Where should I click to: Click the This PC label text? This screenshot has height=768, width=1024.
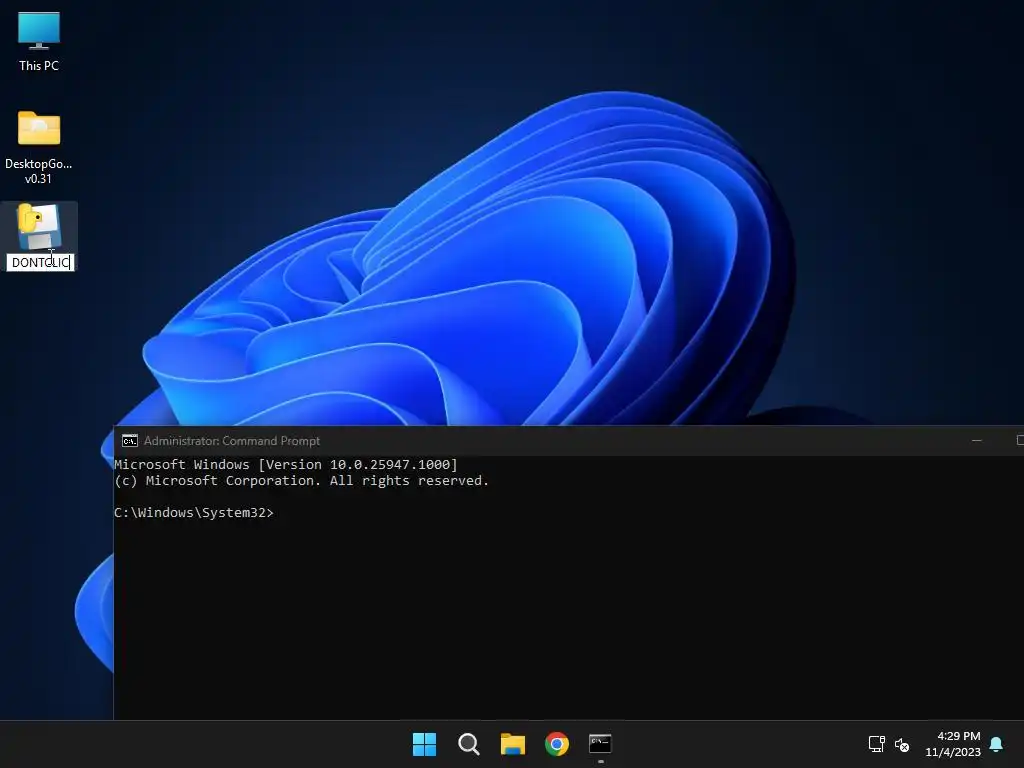pyautogui.click(x=39, y=65)
